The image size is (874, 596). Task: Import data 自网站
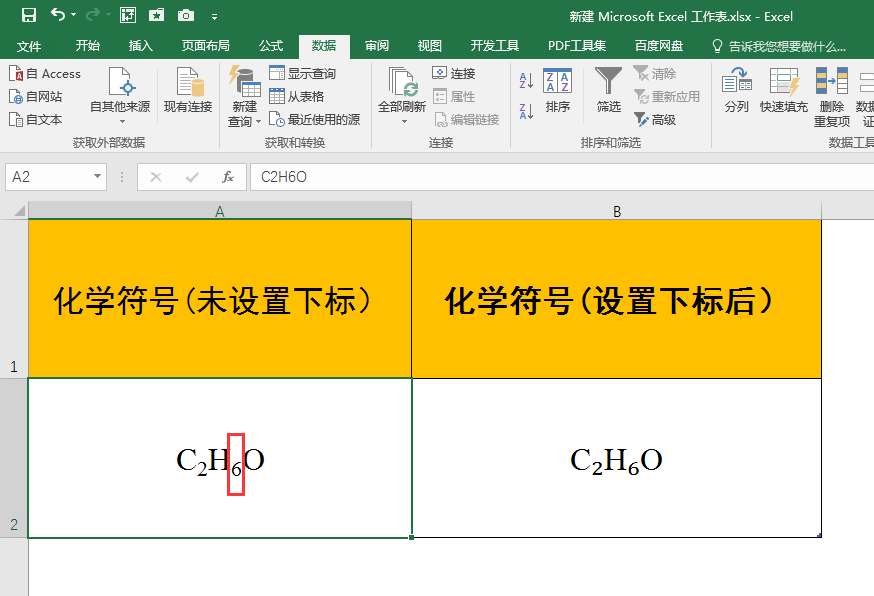36,96
